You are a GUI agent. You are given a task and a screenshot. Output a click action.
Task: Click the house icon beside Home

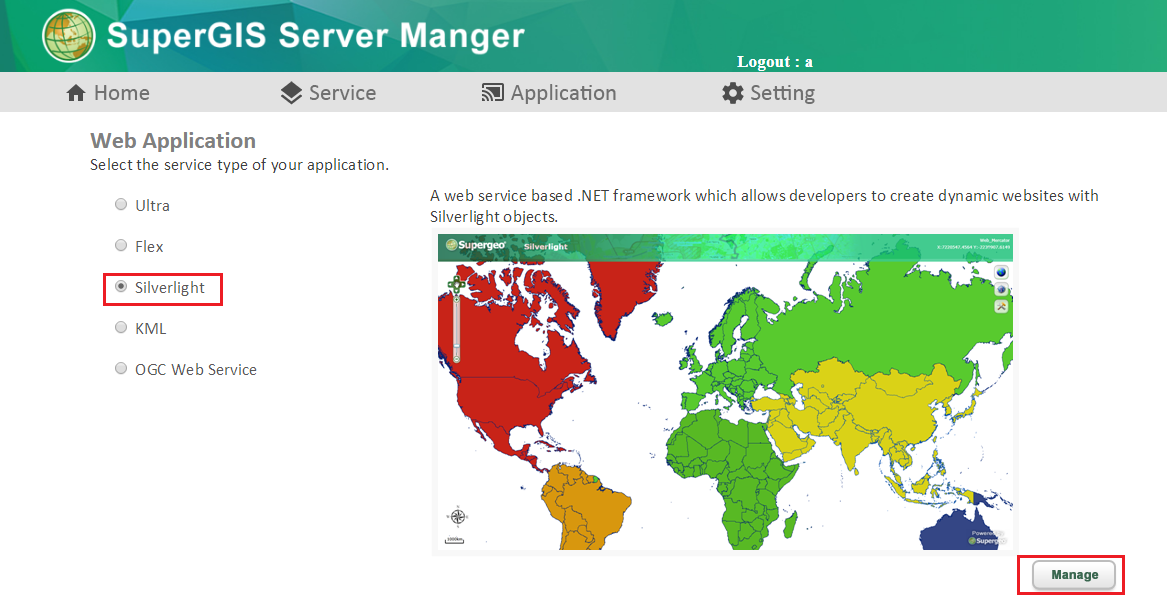(76, 93)
